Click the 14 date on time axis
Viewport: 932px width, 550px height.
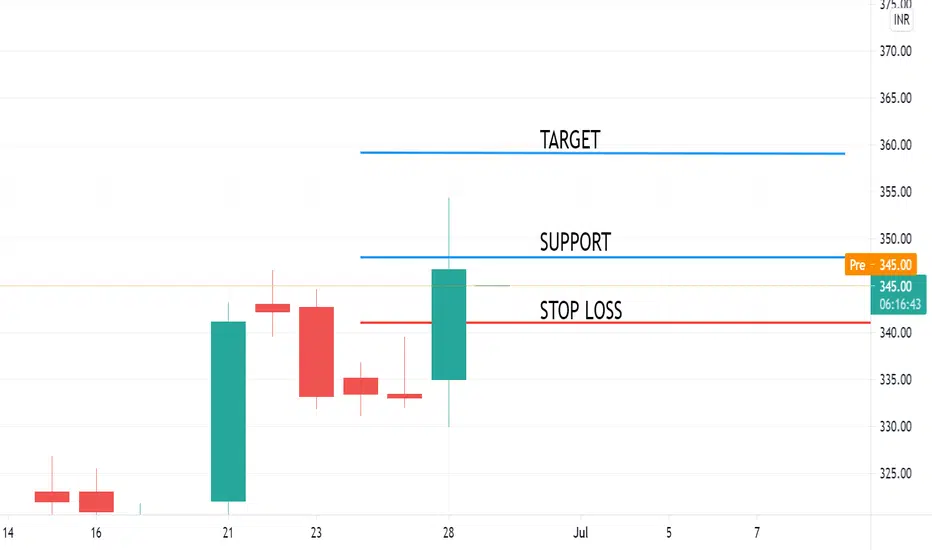coord(8,533)
